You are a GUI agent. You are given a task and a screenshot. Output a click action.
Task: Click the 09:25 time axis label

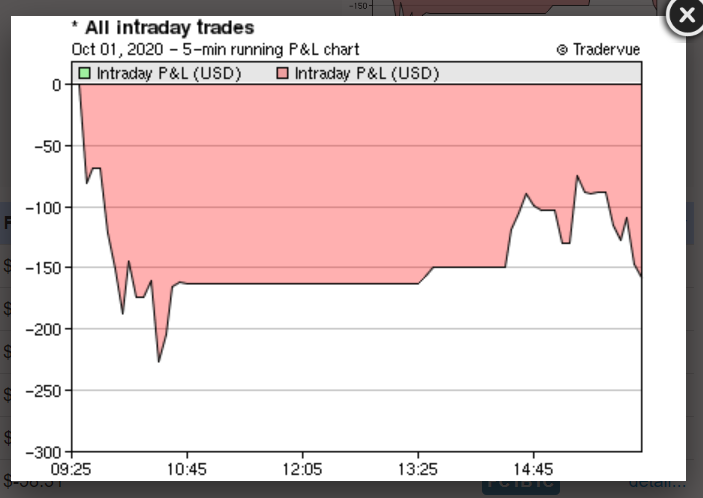tap(71, 468)
